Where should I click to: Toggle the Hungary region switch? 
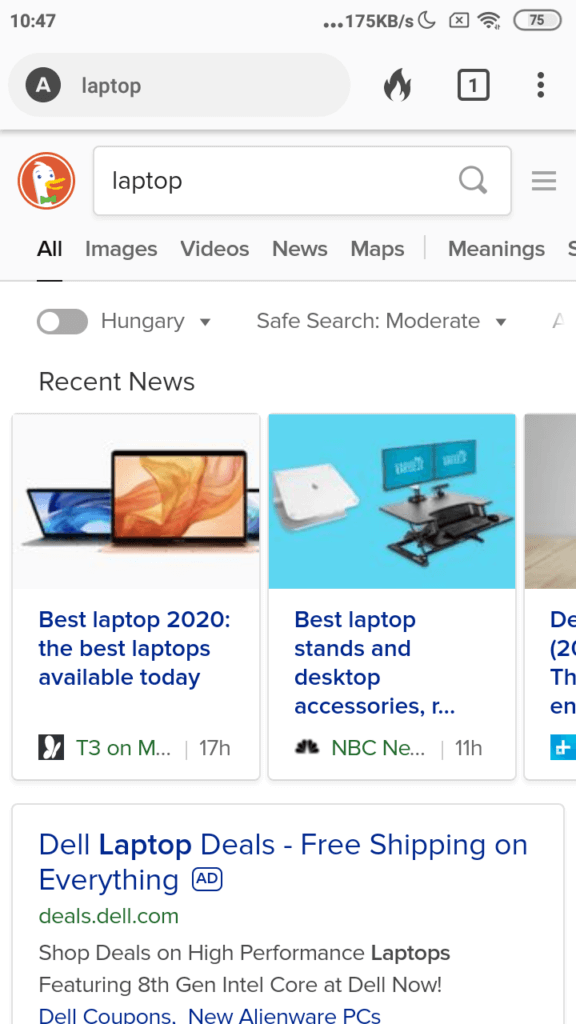62,321
